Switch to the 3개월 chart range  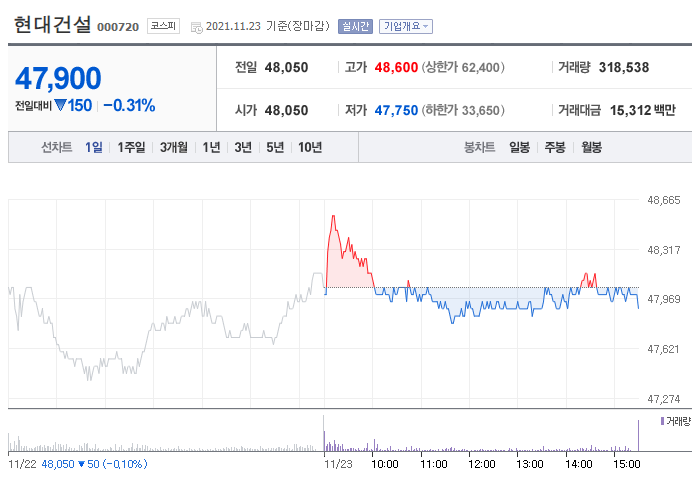[x=173, y=147]
